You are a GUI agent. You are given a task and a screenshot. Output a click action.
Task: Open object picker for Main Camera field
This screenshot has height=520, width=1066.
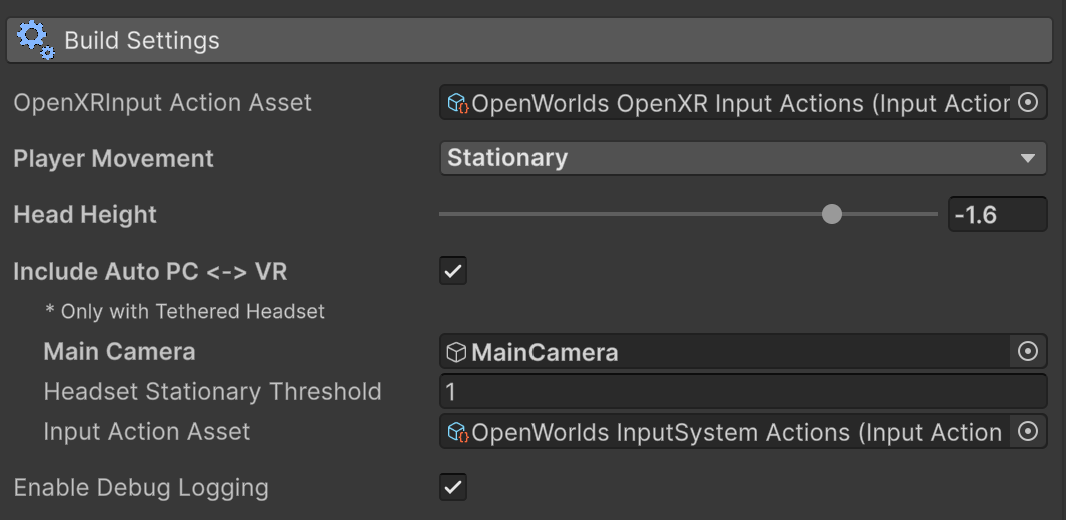tap(1027, 352)
